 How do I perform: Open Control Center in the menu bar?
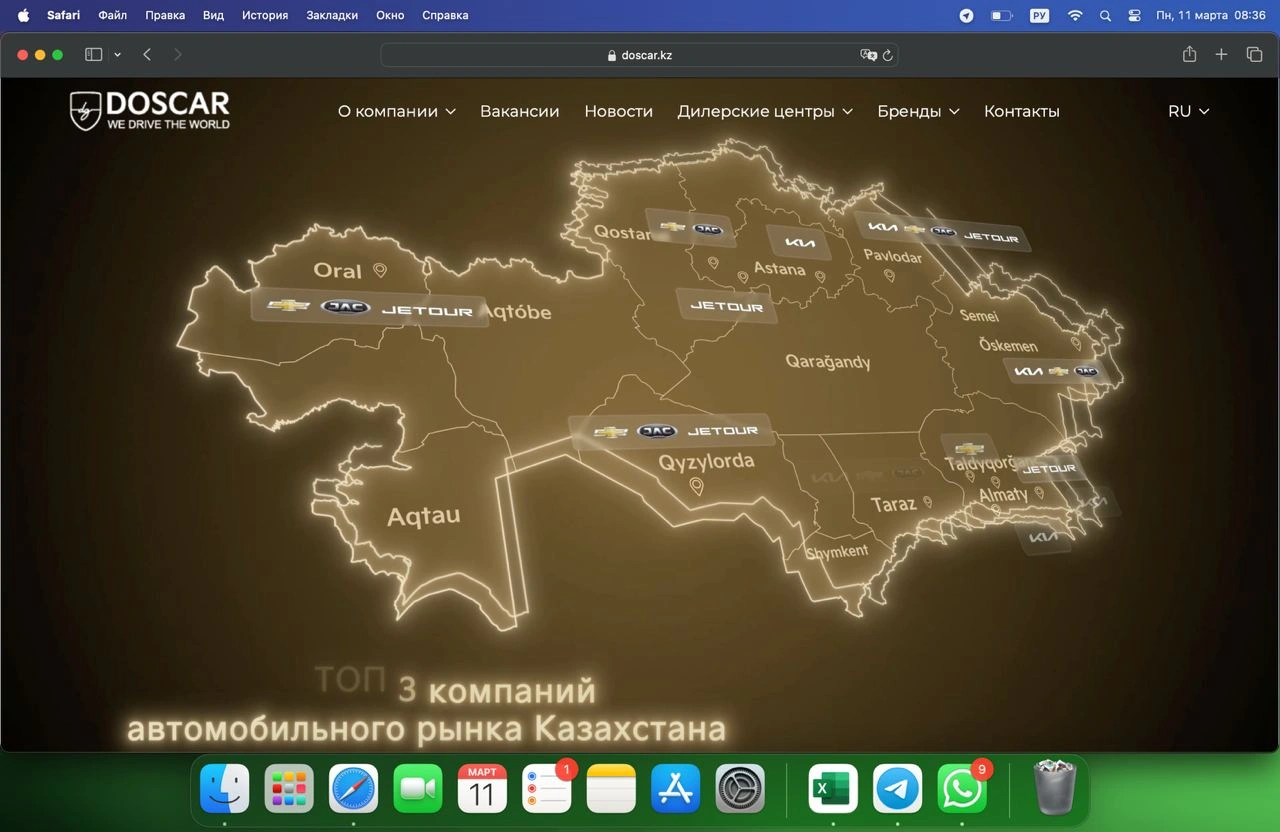tap(1134, 15)
